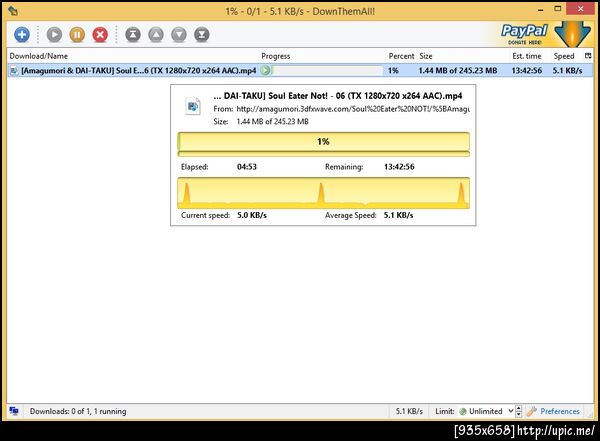Viewport: 600px width, 441px height.
Task: Click the speed limit stepper arrows
Action: 518,411
